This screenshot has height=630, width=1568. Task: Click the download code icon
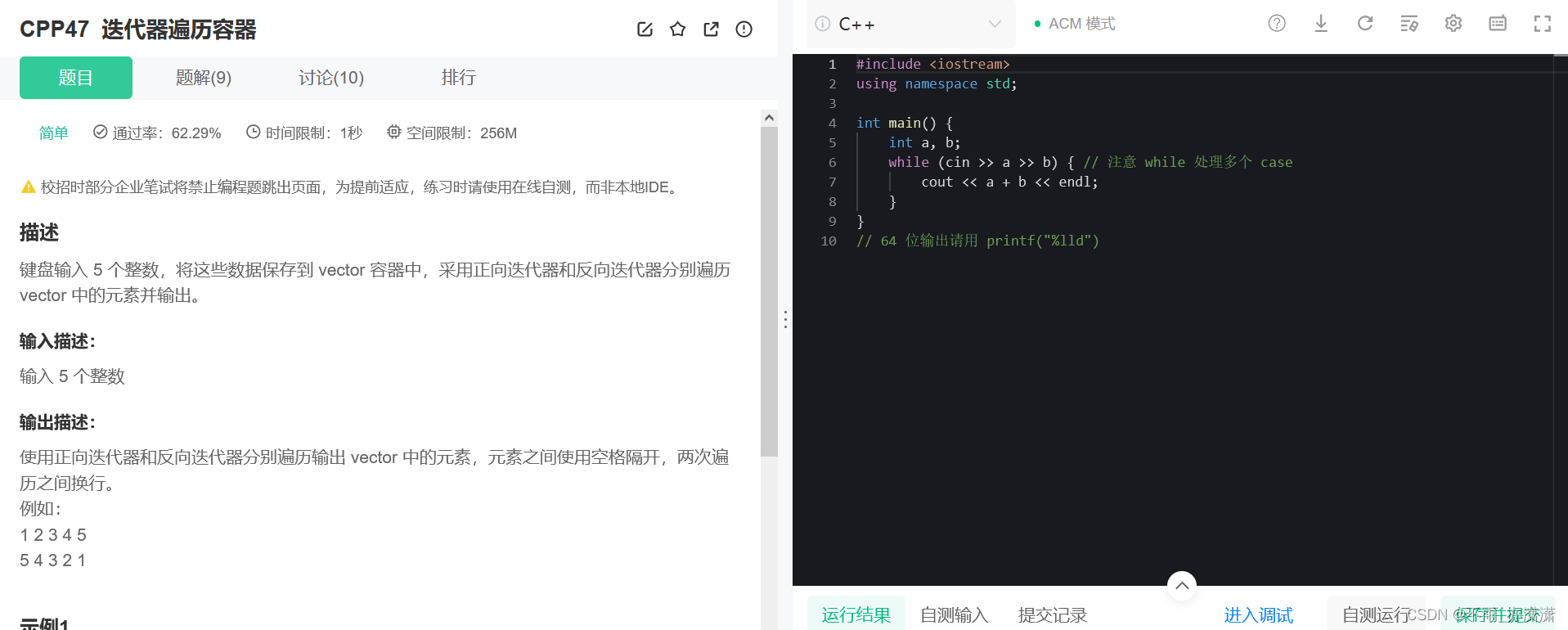(1321, 24)
